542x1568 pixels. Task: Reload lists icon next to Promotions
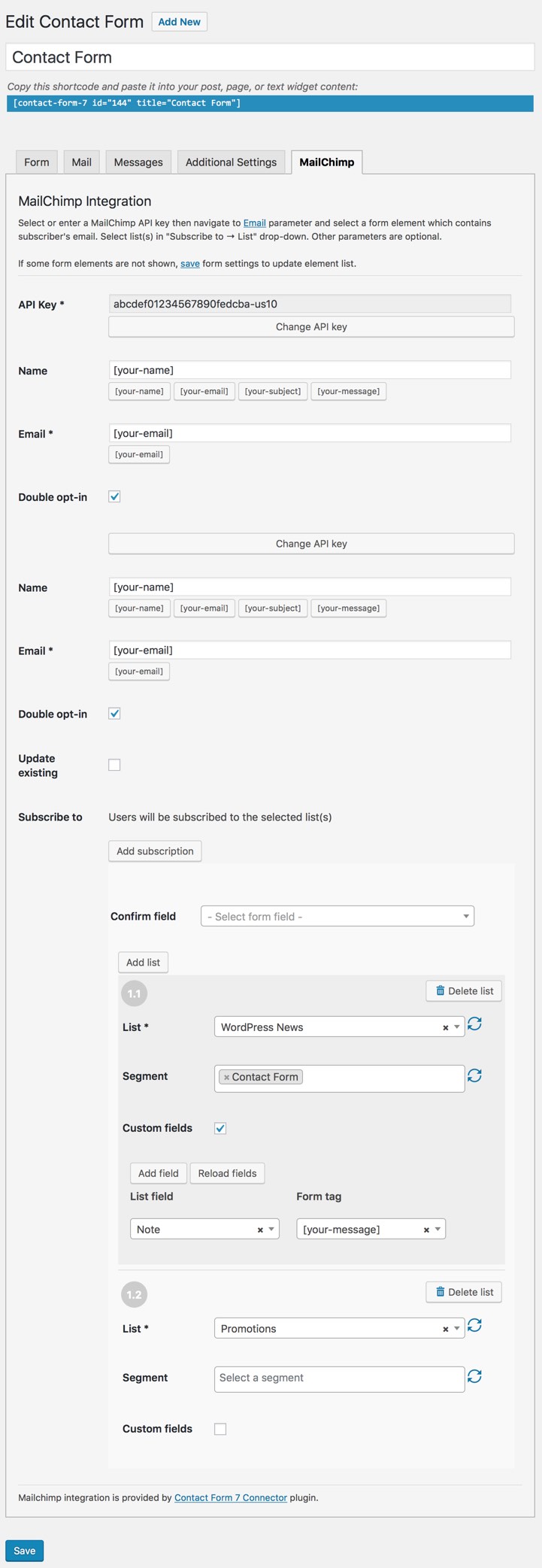[474, 1325]
